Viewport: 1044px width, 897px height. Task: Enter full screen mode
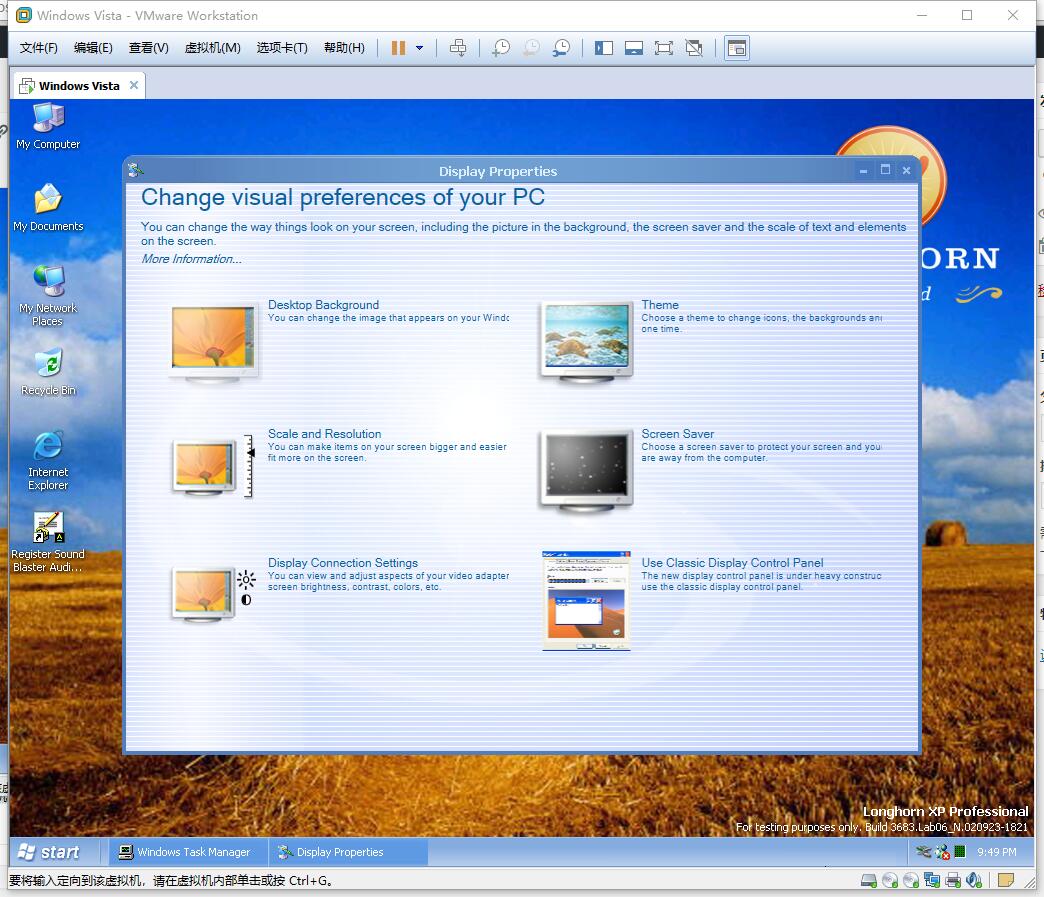click(664, 48)
